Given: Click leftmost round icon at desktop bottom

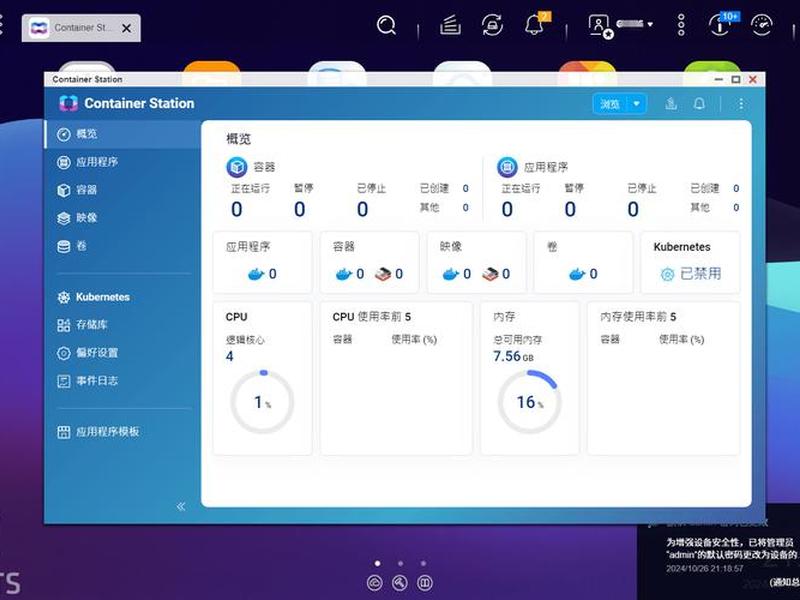Looking at the screenshot, I should [x=374, y=583].
